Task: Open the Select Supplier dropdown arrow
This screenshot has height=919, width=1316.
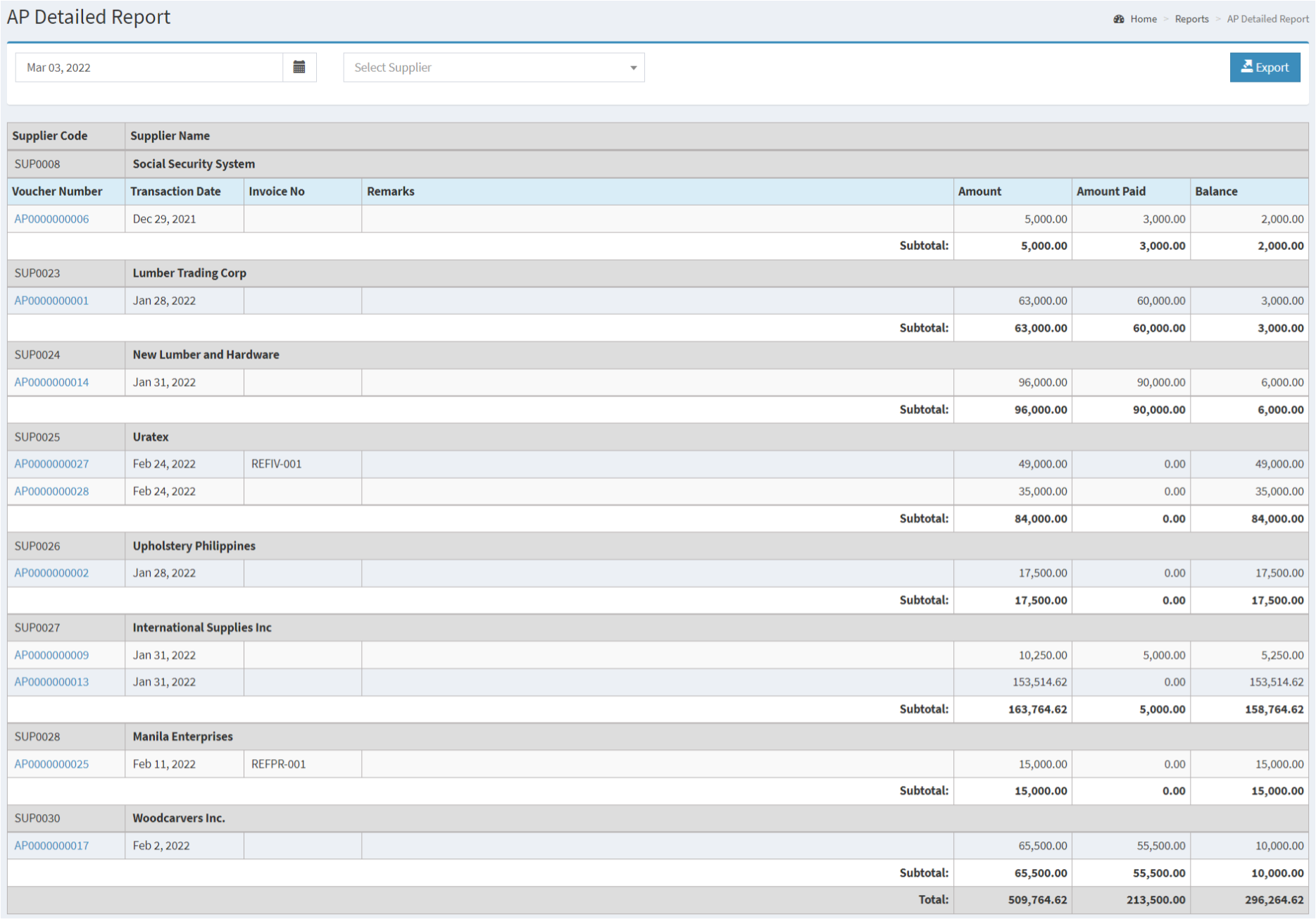Action: (x=633, y=68)
